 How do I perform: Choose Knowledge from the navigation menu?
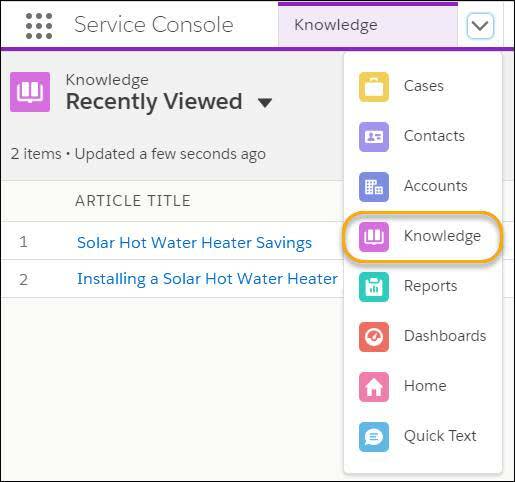click(423, 237)
